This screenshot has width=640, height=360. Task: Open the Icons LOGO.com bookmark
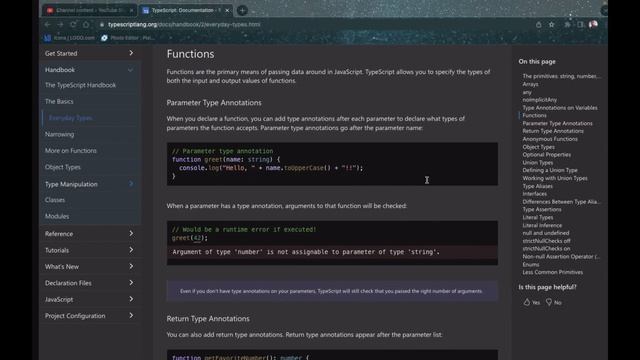coord(69,38)
